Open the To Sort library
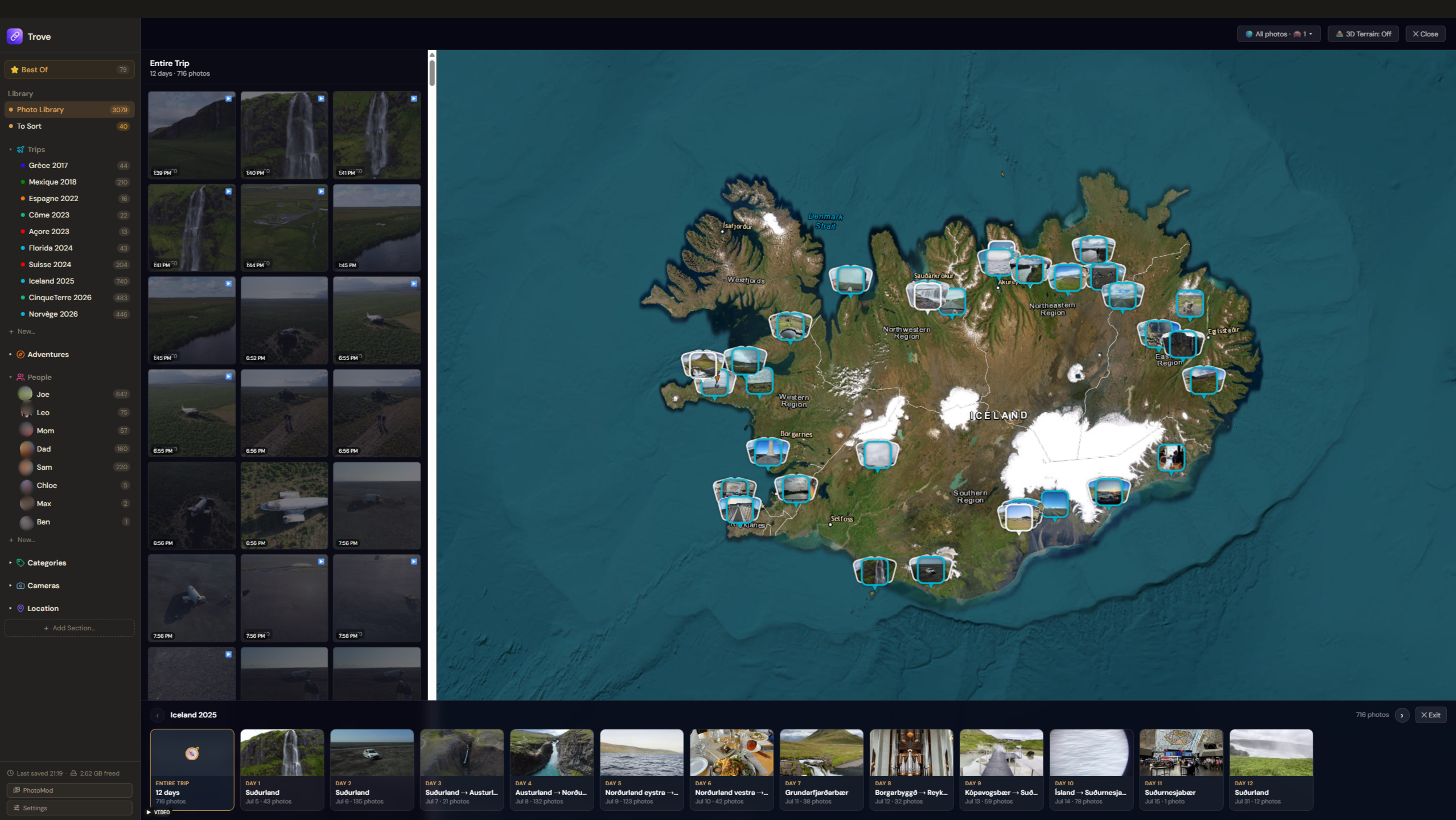 click(69, 126)
